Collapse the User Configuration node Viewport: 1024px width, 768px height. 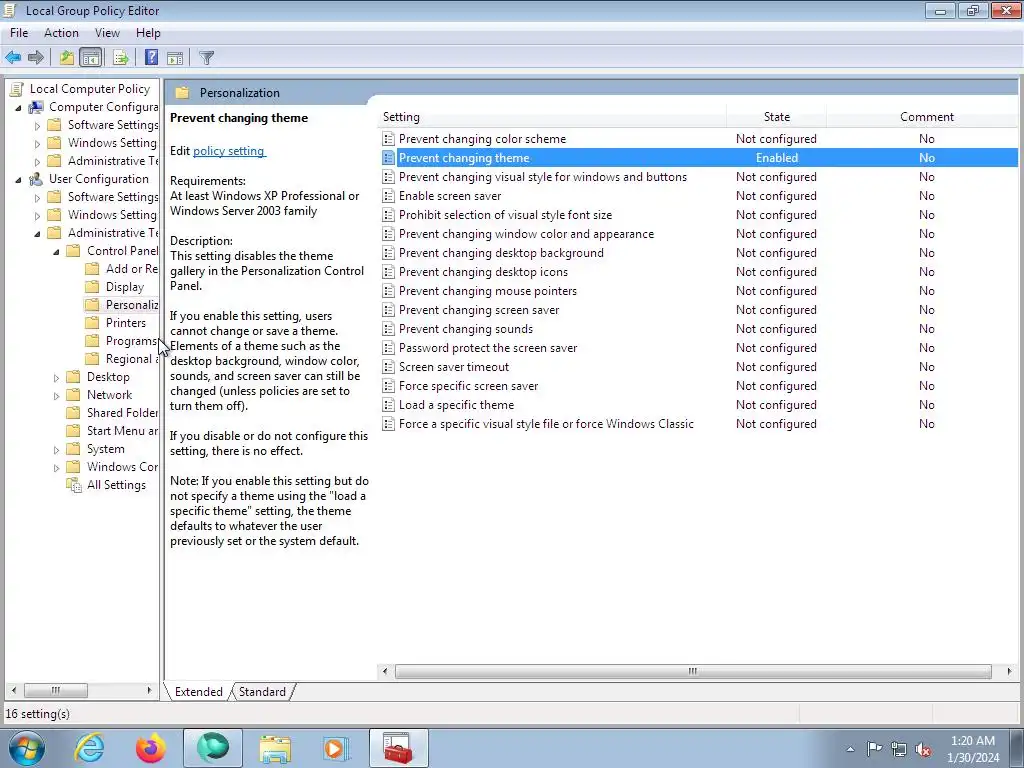[18, 180]
